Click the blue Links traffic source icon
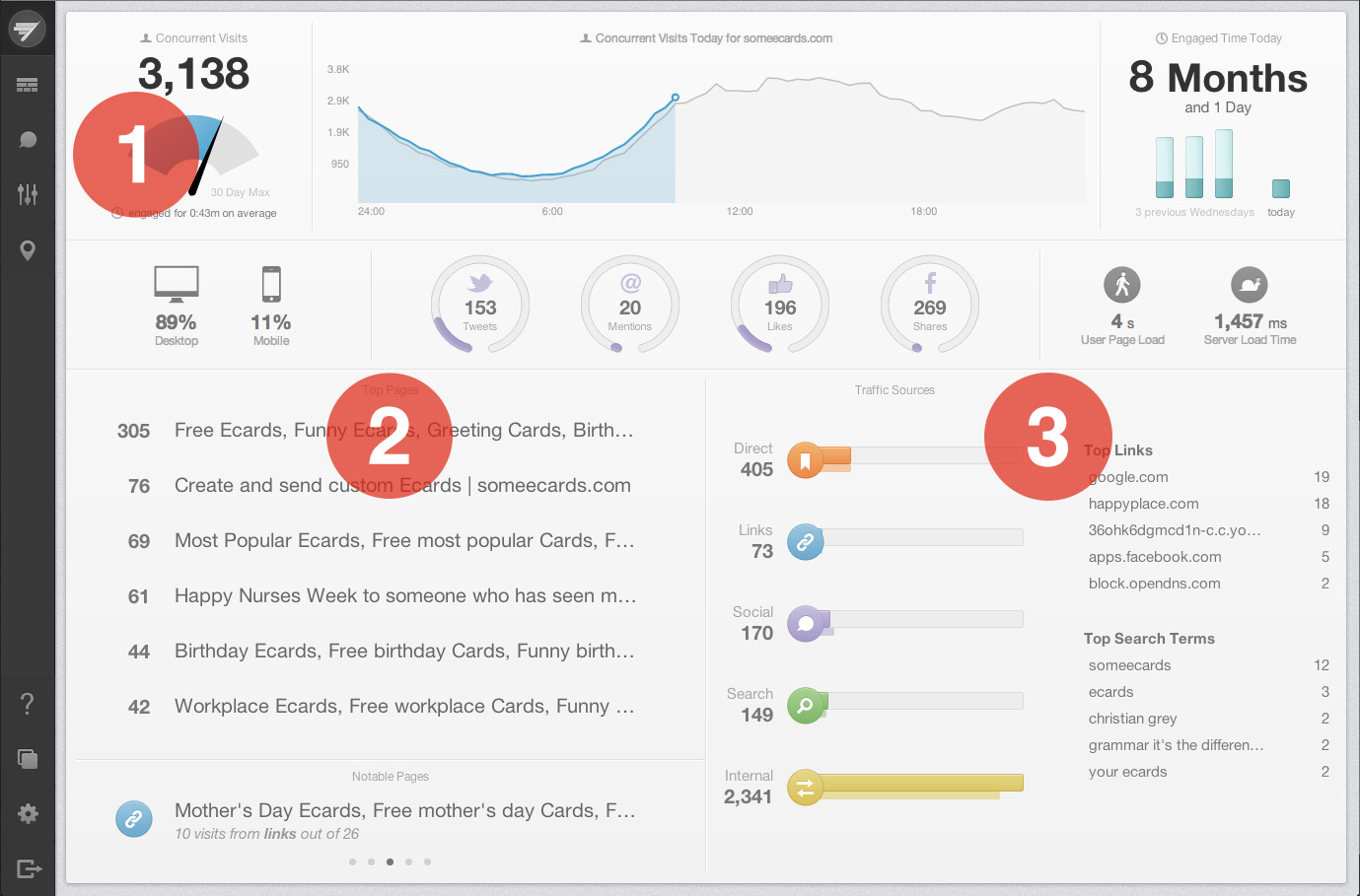This screenshot has width=1360, height=896. pyautogui.click(x=806, y=542)
